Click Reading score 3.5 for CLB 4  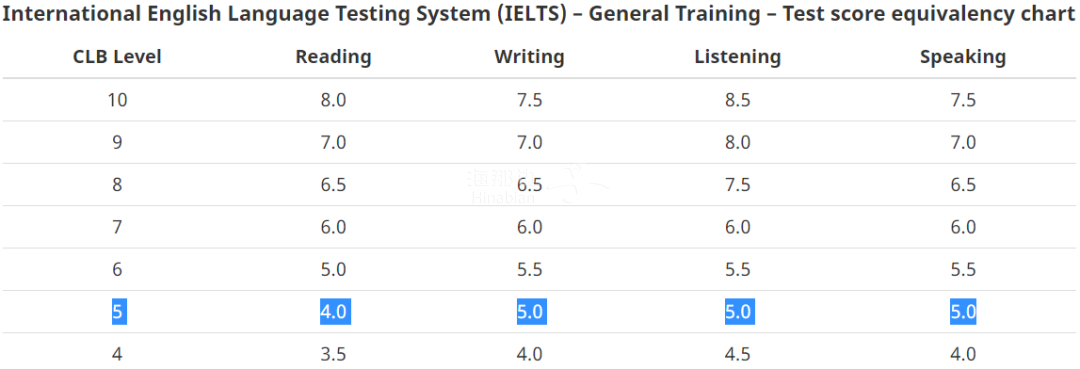click(333, 355)
